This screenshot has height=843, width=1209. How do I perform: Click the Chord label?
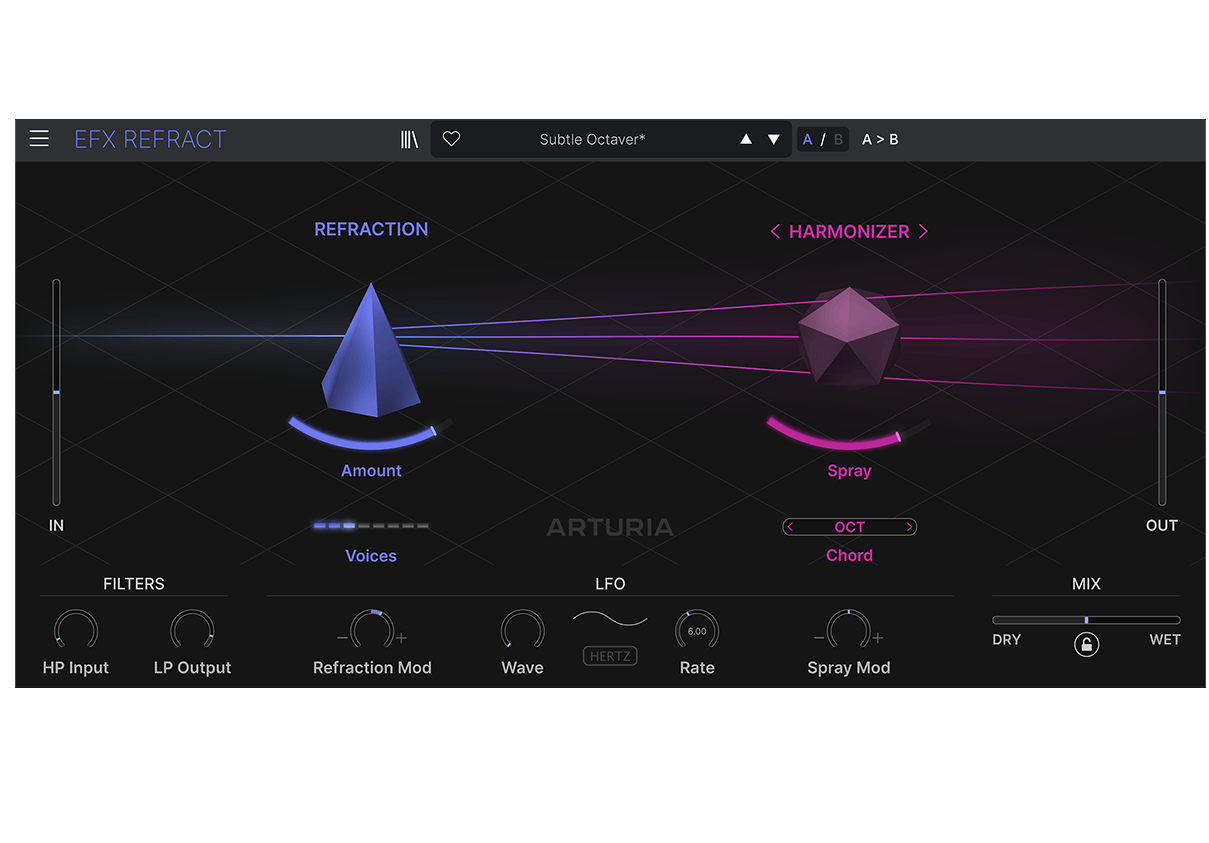849,555
